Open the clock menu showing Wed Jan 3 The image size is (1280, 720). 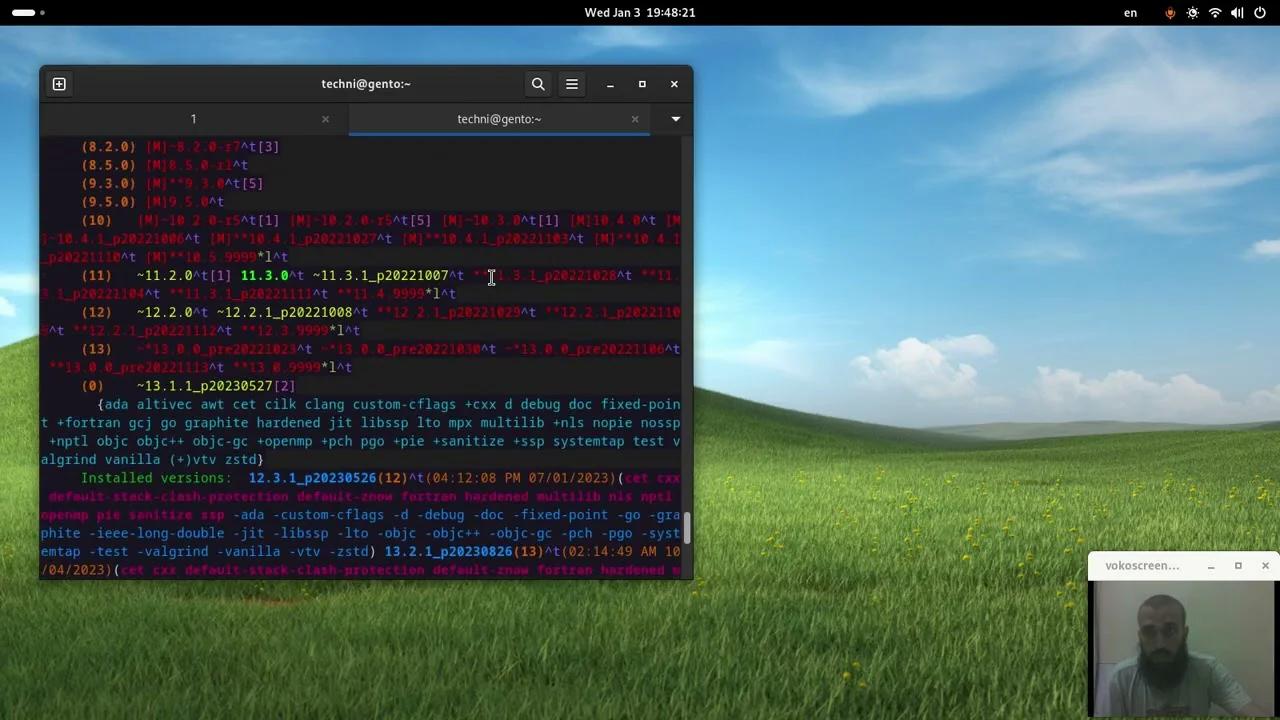coord(640,12)
